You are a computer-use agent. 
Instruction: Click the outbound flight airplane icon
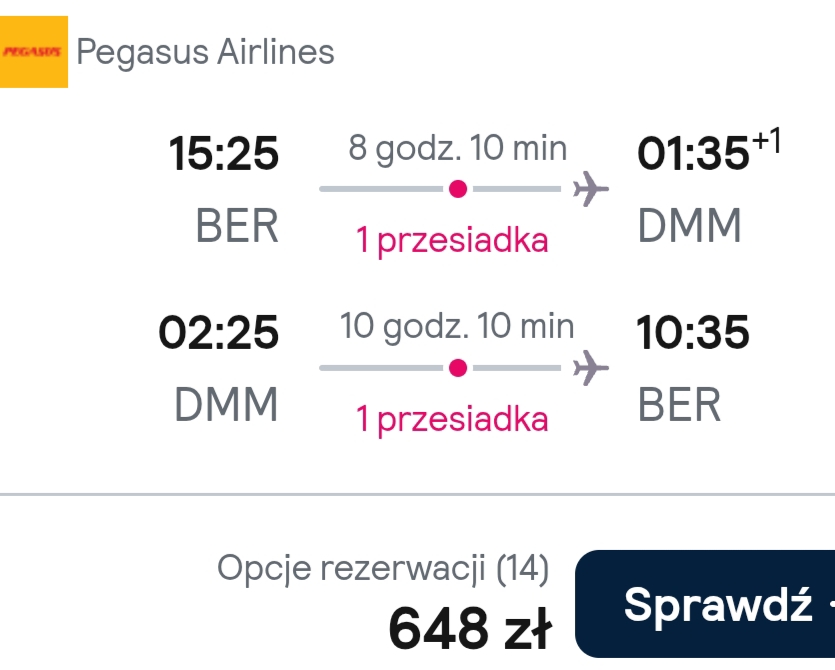[591, 189]
